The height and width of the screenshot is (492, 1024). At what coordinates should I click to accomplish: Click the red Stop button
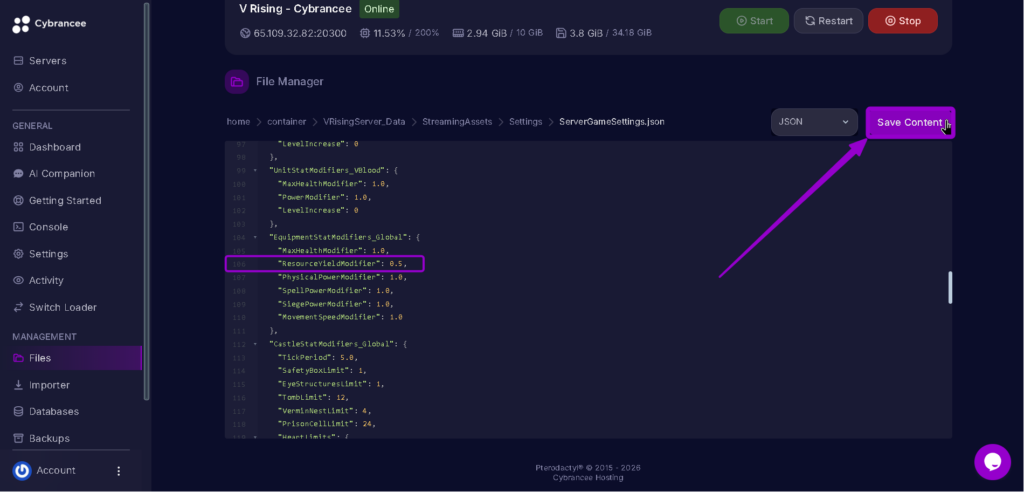click(x=903, y=21)
